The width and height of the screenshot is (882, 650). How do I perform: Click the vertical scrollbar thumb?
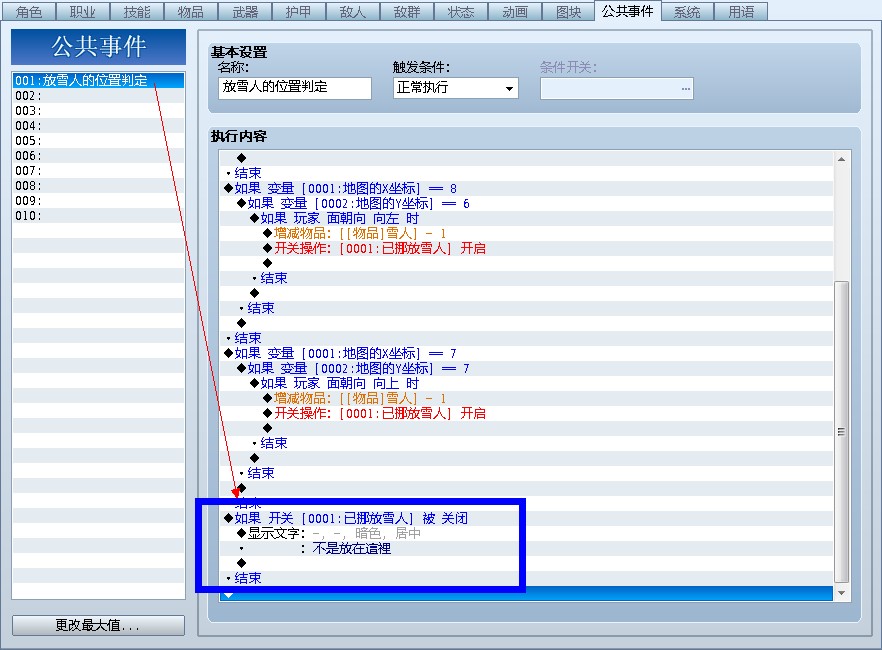click(x=842, y=432)
